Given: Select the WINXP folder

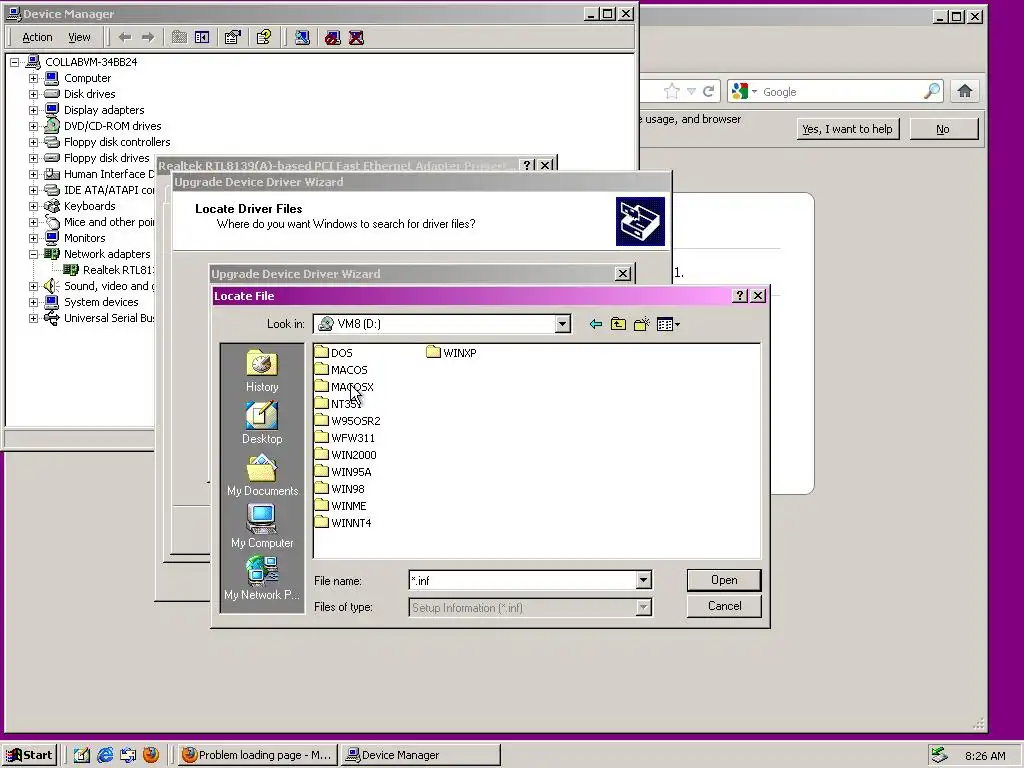Looking at the screenshot, I should tap(452, 353).
